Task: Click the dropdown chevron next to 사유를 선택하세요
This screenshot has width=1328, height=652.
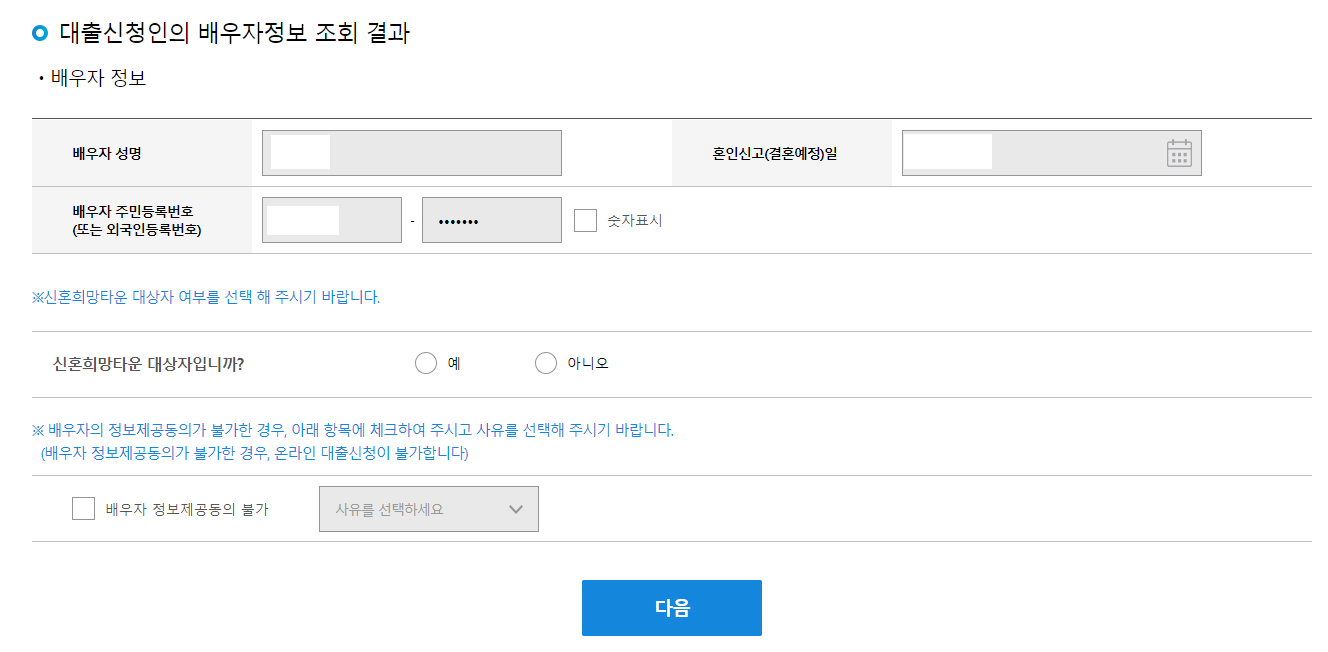Action: coord(516,508)
